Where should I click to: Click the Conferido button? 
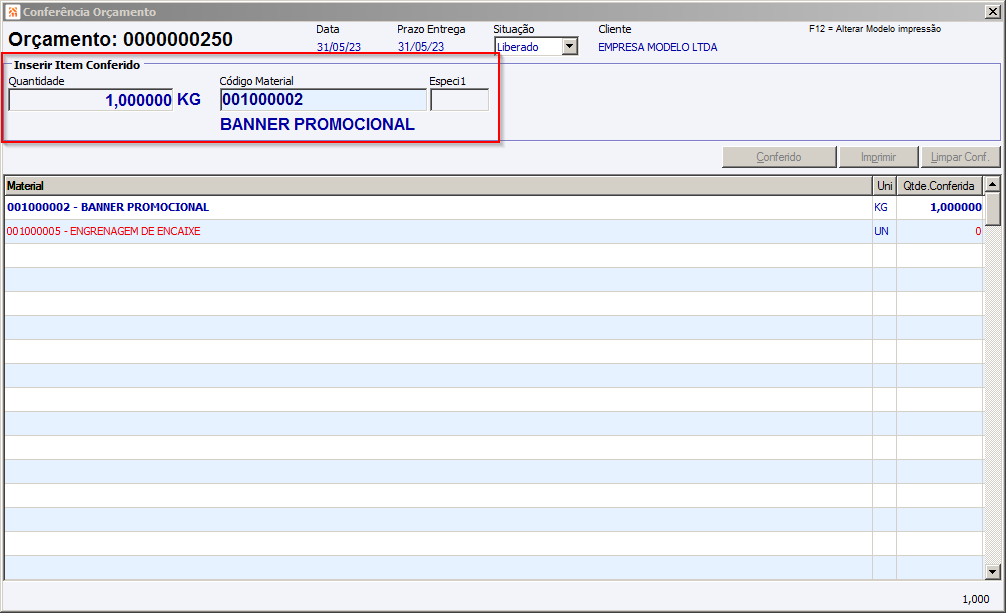tap(779, 157)
